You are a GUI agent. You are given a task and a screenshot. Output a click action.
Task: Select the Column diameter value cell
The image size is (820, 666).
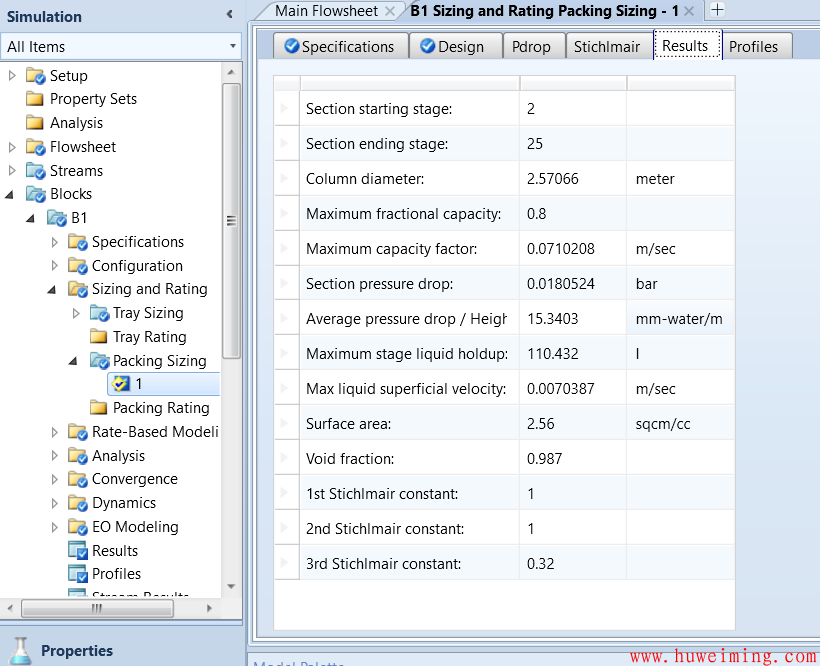coord(573,179)
